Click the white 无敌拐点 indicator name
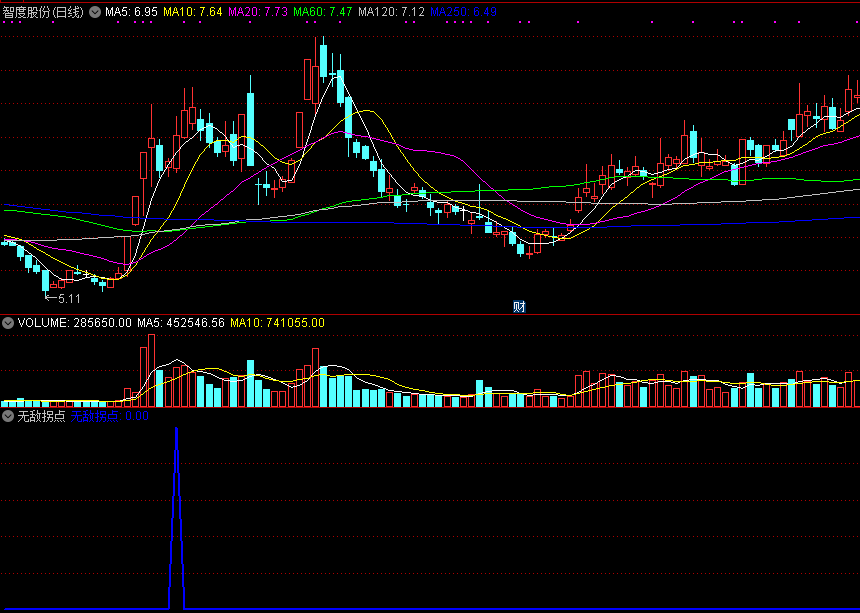Image resolution: width=860 pixels, height=613 pixels. [x=41, y=416]
